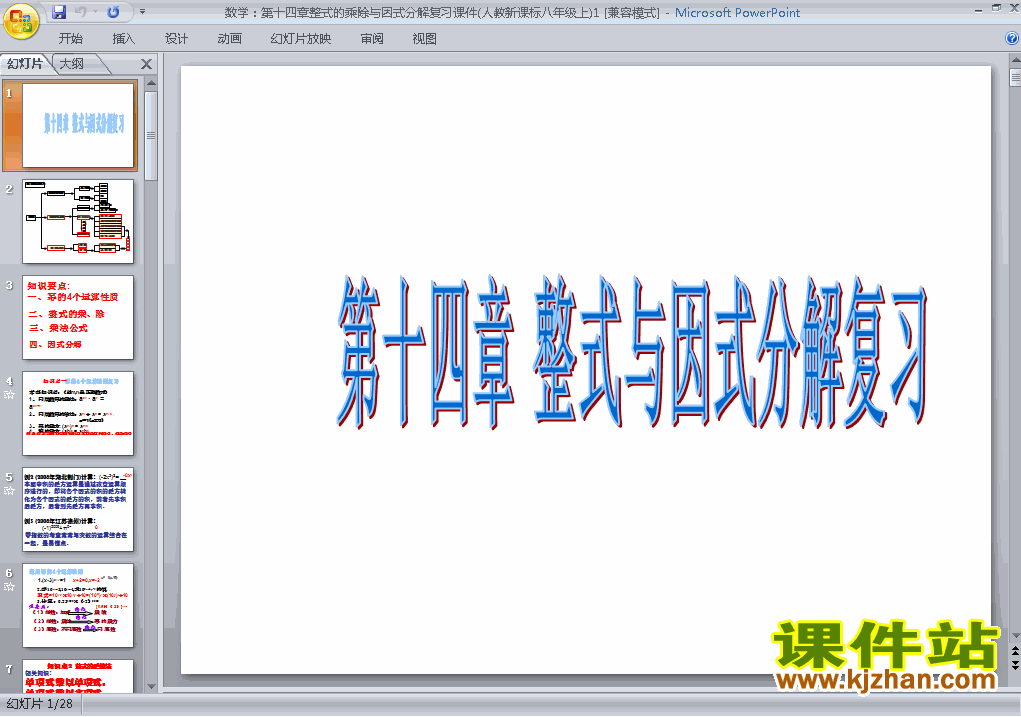The image size is (1021, 717).
Task: Open the 动画 ribbon tab
Action: [x=229, y=38]
